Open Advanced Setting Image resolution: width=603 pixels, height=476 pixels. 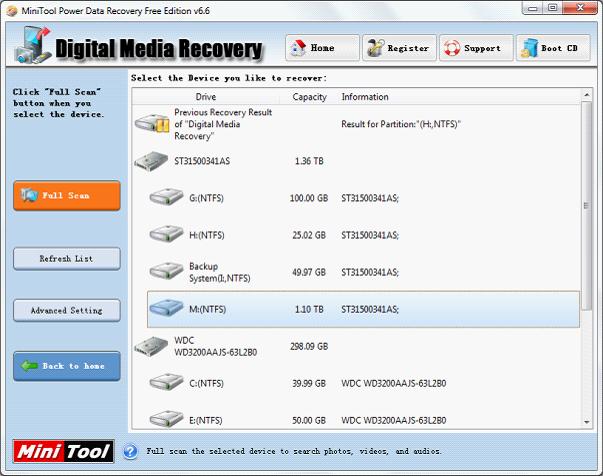[x=67, y=310]
